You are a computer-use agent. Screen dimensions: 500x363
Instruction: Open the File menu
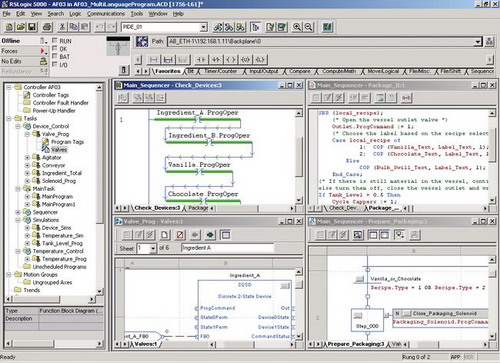click(7, 14)
